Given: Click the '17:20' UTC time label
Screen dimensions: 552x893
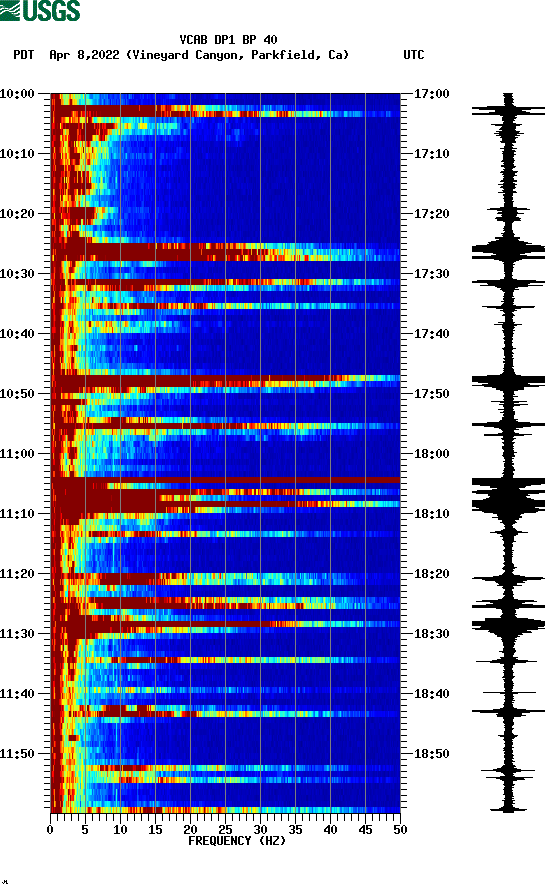Looking at the screenshot, I should [431, 214].
